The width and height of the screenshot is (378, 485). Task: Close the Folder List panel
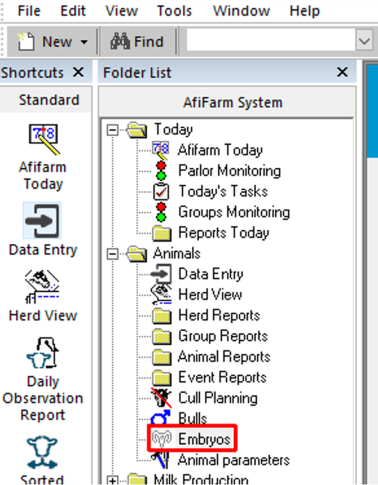click(342, 72)
